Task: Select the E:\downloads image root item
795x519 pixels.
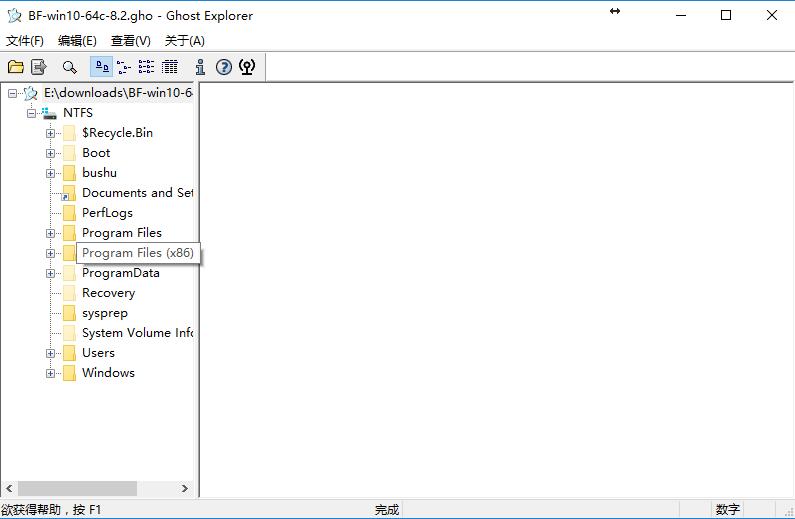Action: click(118, 93)
